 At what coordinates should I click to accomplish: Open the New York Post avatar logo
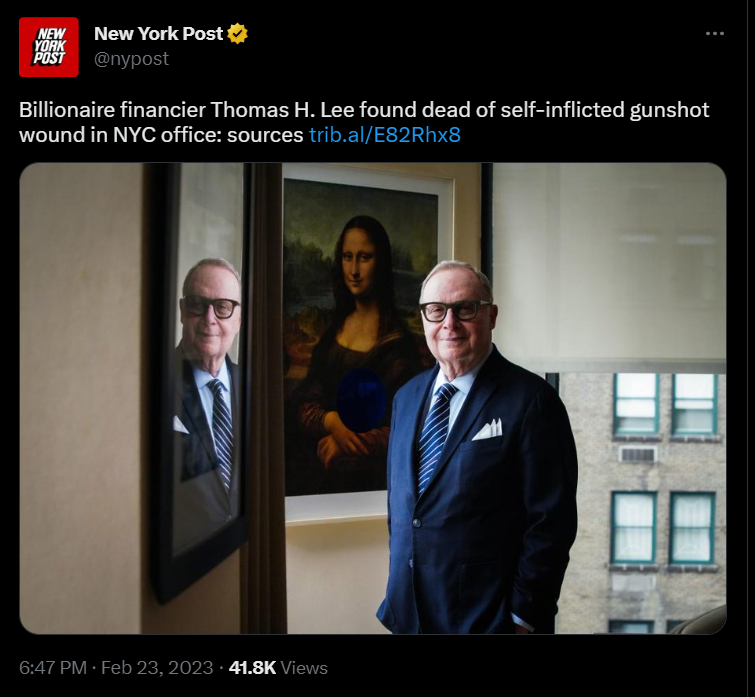click(49, 47)
